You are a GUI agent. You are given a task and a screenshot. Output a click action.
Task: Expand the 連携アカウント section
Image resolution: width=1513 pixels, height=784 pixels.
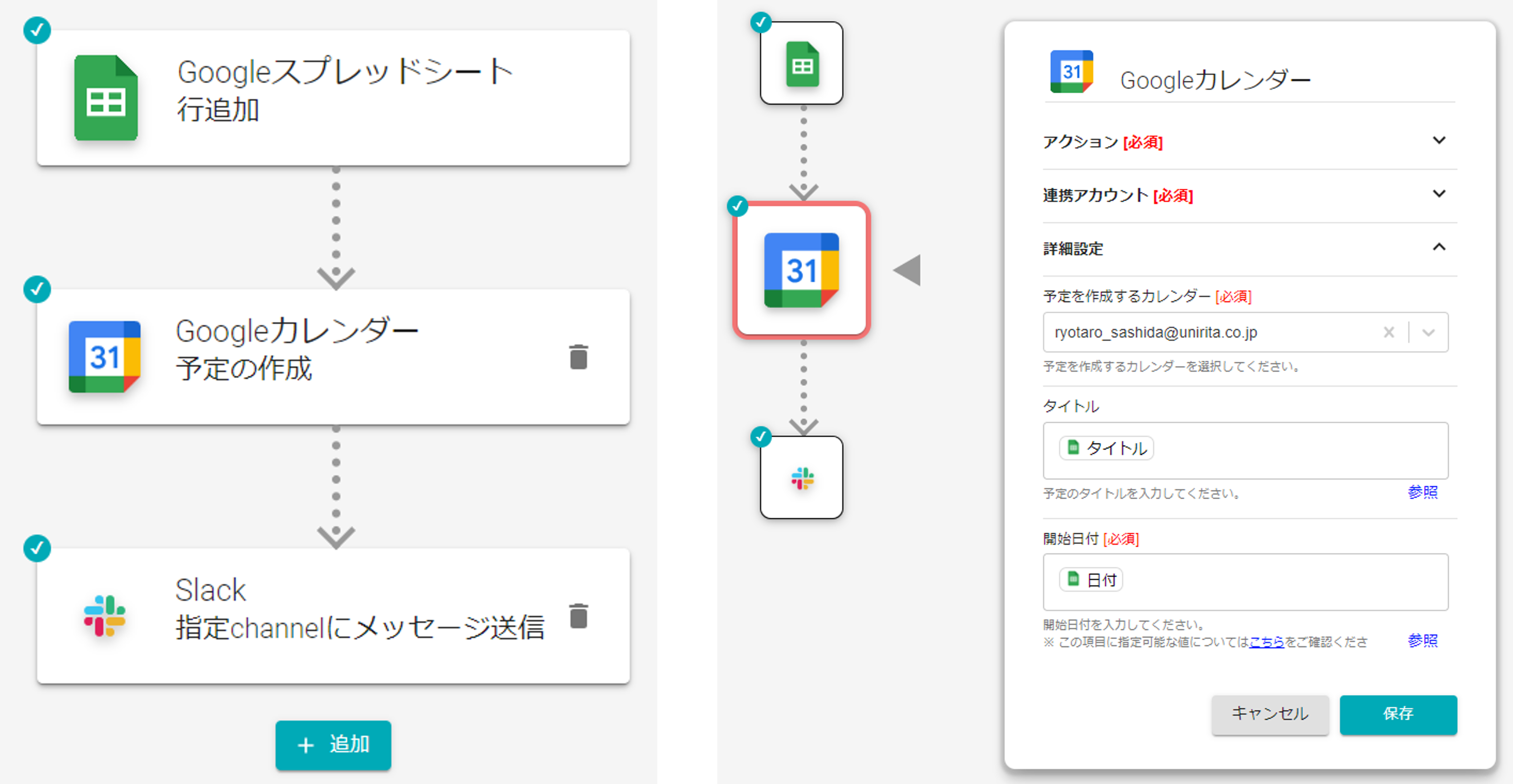click(1439, 194)
